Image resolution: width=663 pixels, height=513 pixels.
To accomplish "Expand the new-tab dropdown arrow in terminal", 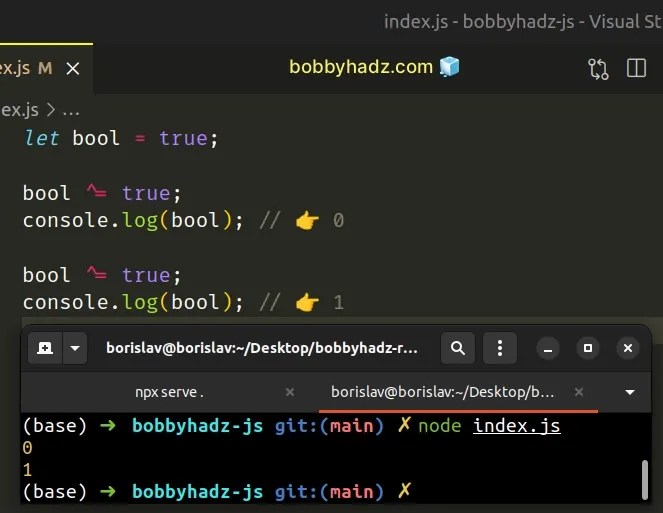I will (x=75, y=348).
